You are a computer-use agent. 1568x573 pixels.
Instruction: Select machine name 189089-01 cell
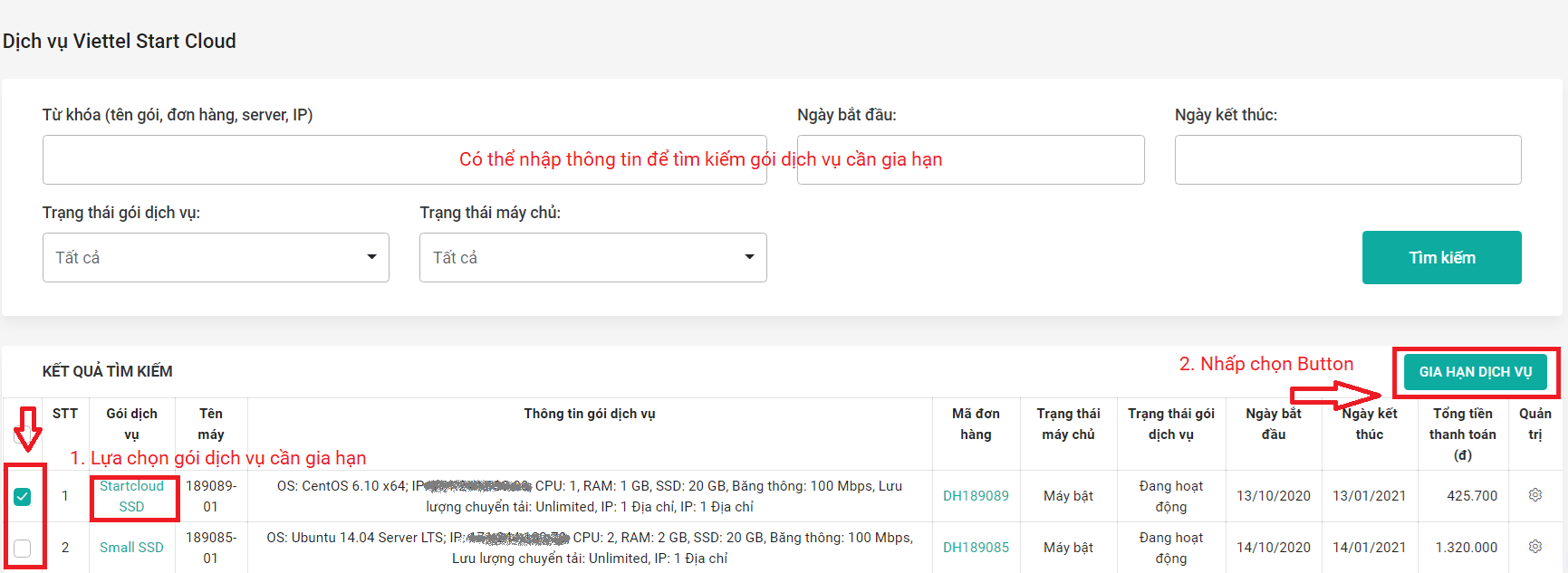[211, 496]
